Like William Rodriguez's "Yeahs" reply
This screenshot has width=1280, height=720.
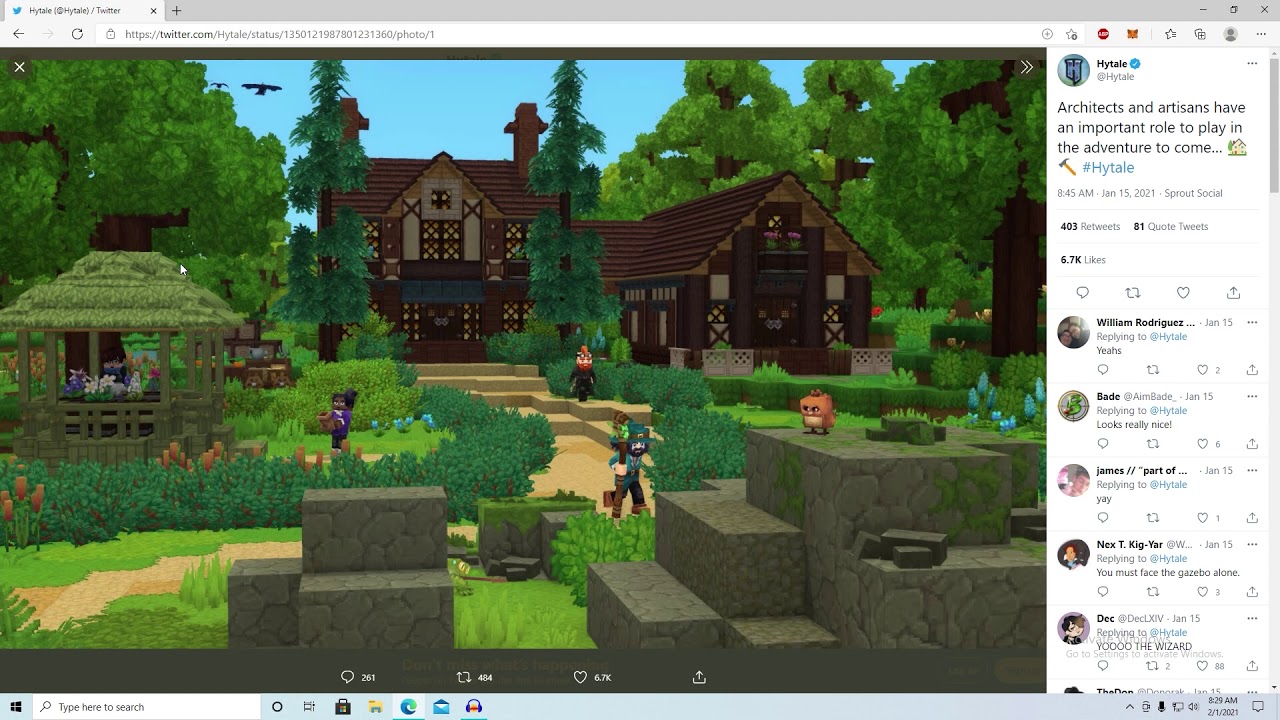coord(1203,370)
